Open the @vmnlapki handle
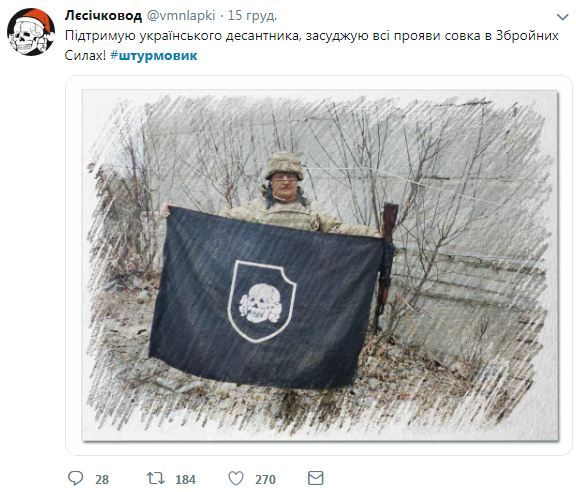This screenshot has height=492, width=576. [181, 16]
